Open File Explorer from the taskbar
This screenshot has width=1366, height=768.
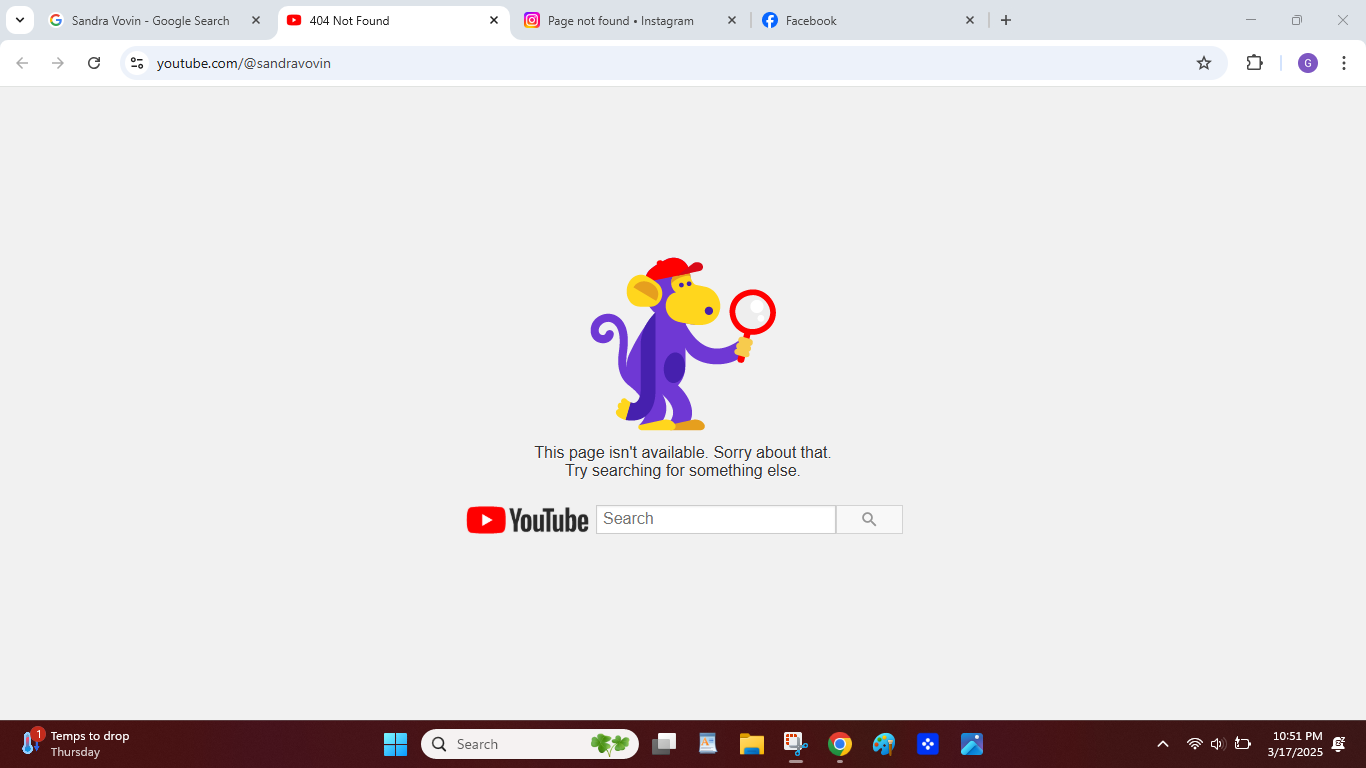[x=752, y=744]
